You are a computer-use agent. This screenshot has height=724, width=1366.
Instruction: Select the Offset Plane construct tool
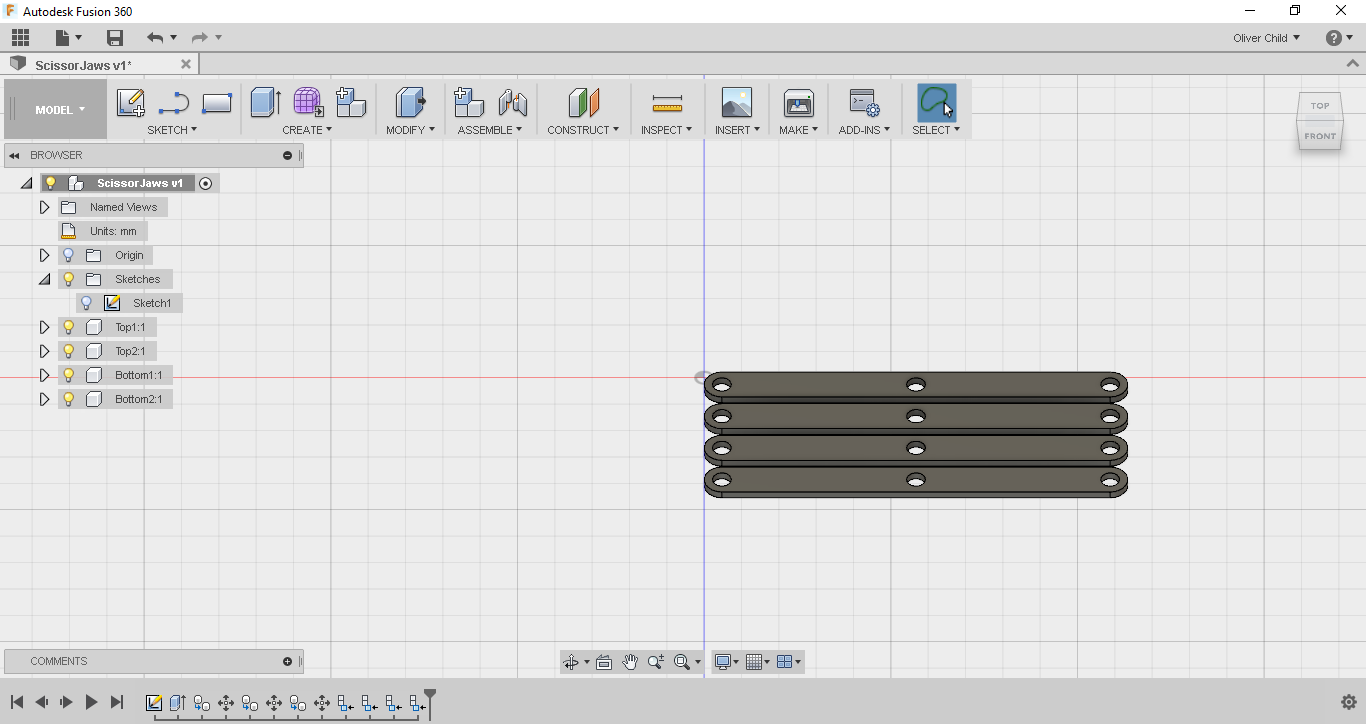(583, 102)
